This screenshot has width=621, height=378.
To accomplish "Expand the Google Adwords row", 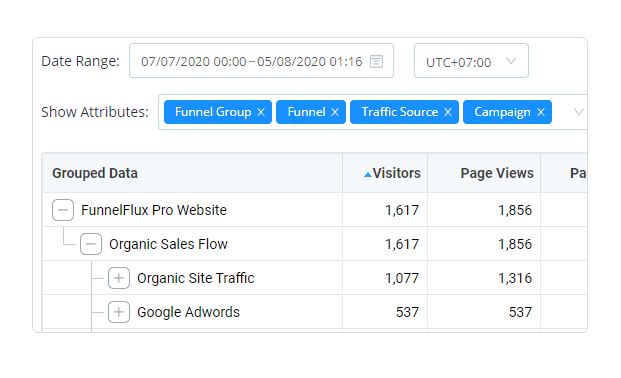I will pos(119,312).
